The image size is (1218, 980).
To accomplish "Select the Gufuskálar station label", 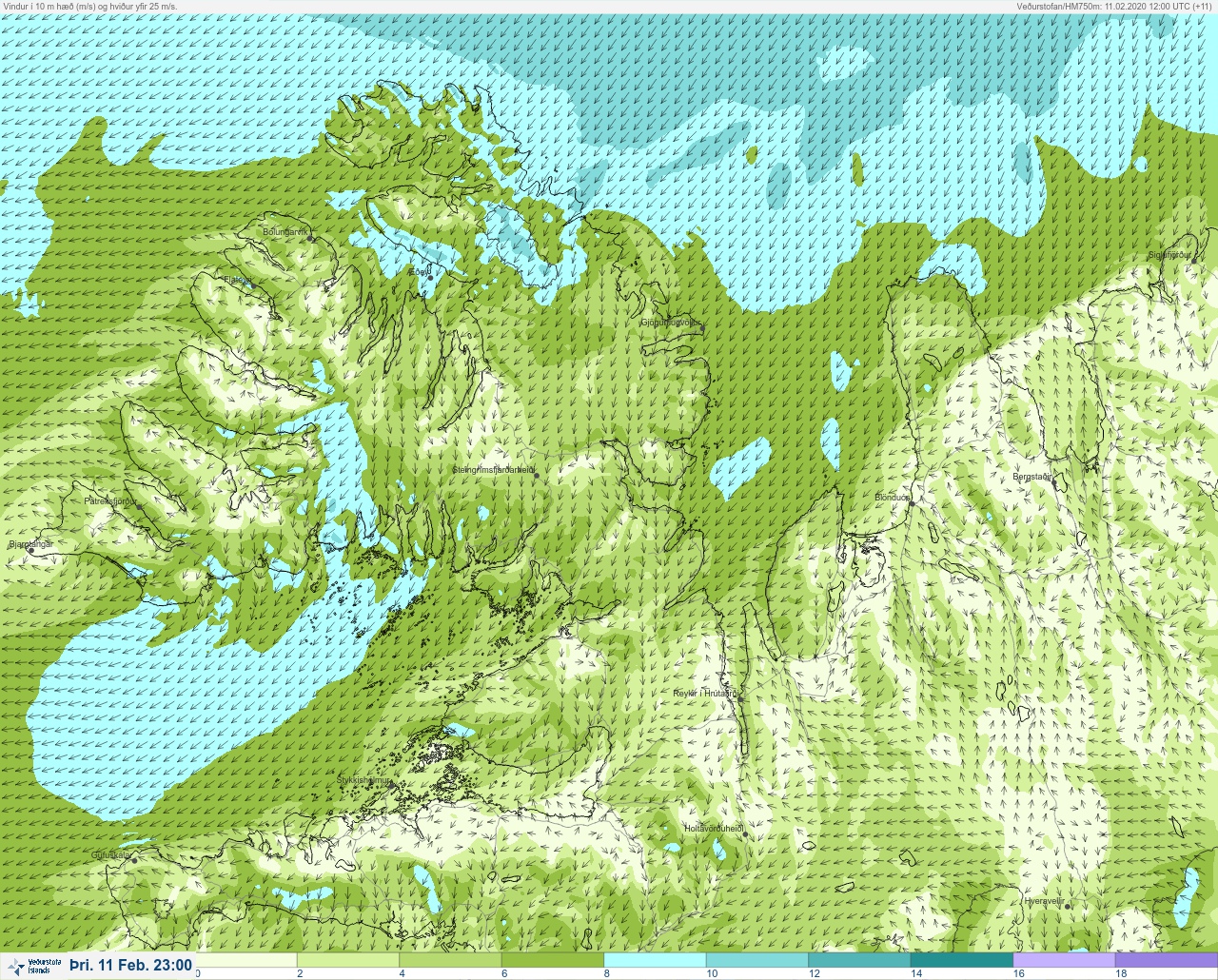I will (110, 854).
